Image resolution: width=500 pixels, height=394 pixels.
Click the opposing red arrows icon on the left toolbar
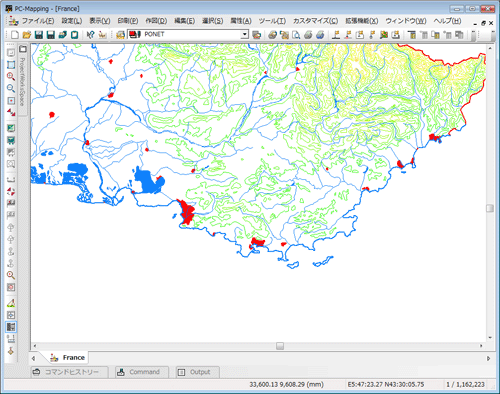pyautogui.click(x=11, y=112)
